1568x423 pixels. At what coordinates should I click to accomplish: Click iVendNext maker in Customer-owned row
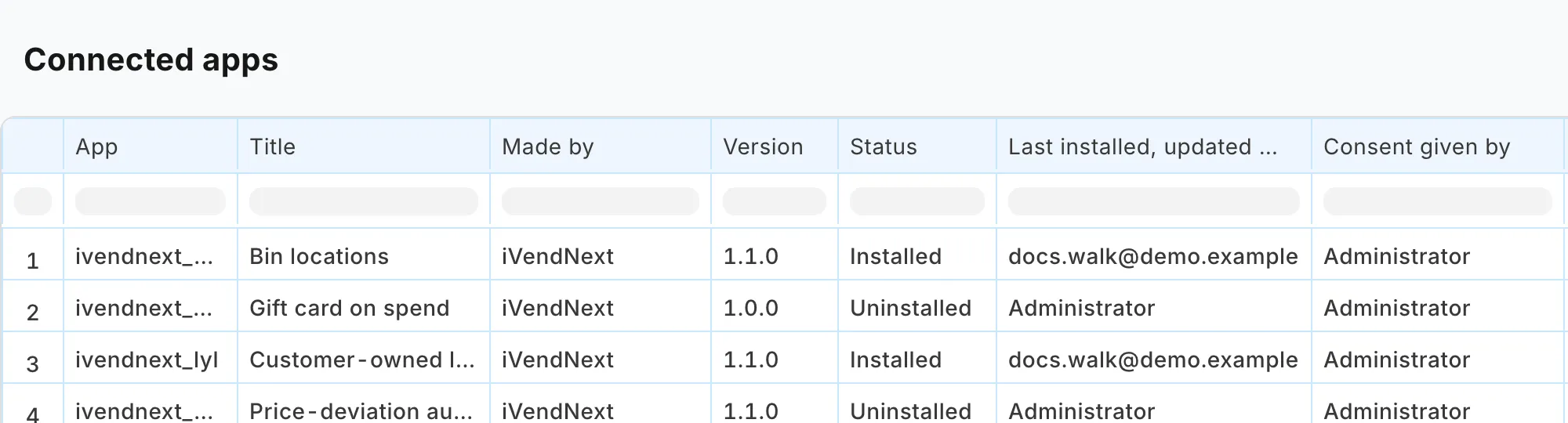point(601,360)
